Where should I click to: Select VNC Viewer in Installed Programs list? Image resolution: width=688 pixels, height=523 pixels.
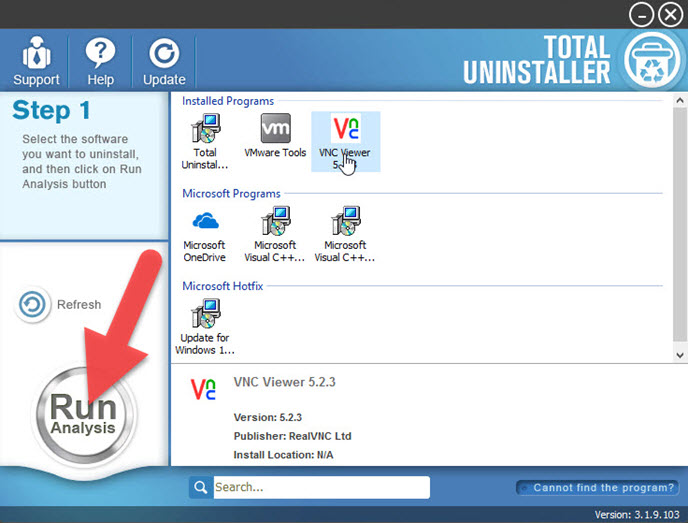click(x=345, y=142)
